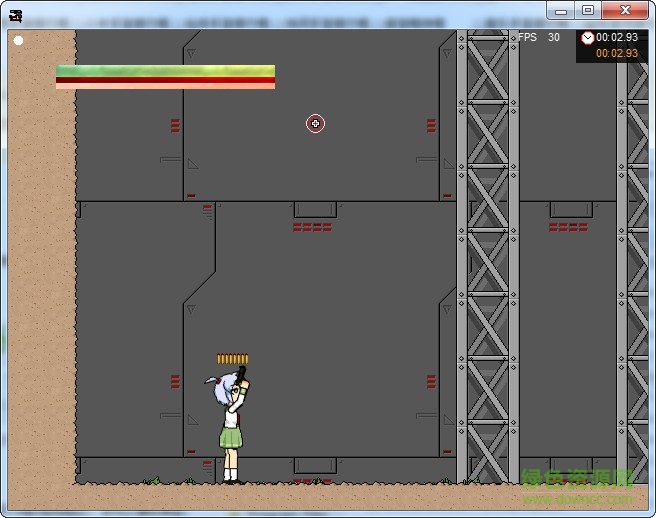Click the green gradient health bar
The height and width of the screenshot is (518, 656).
[165, 71]
